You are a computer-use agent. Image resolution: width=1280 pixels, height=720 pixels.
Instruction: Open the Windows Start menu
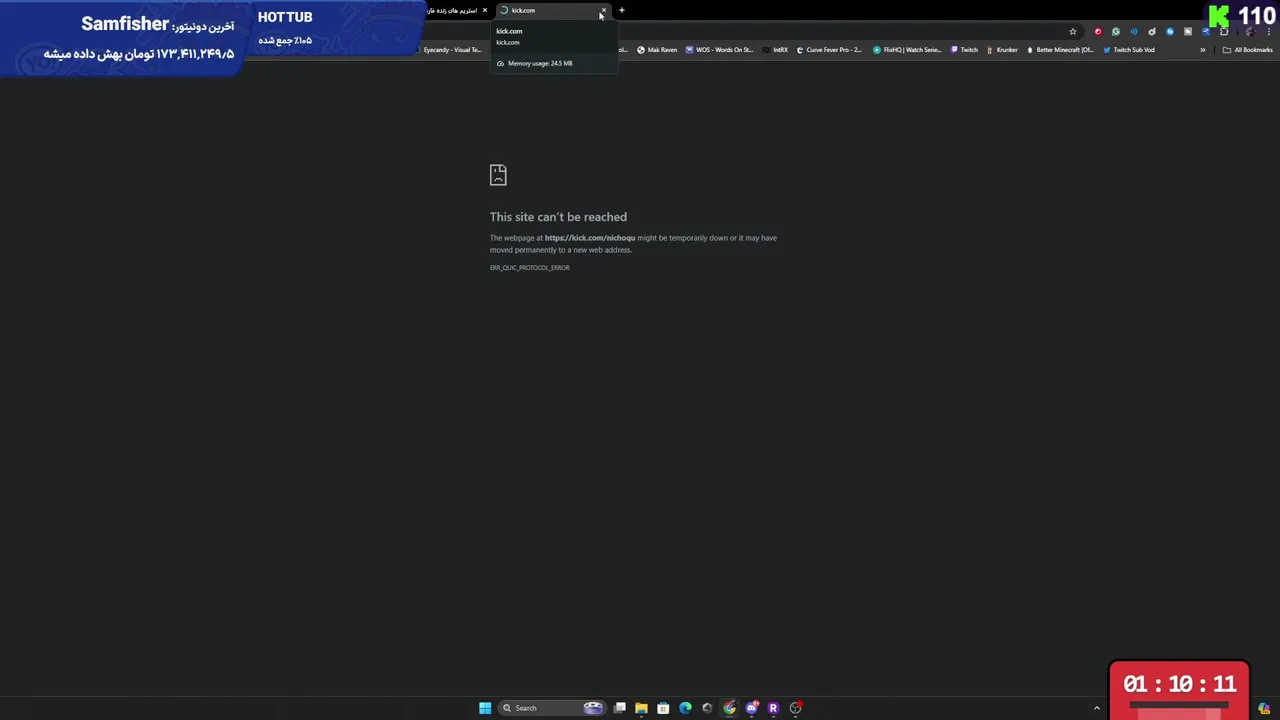point(485,708)
